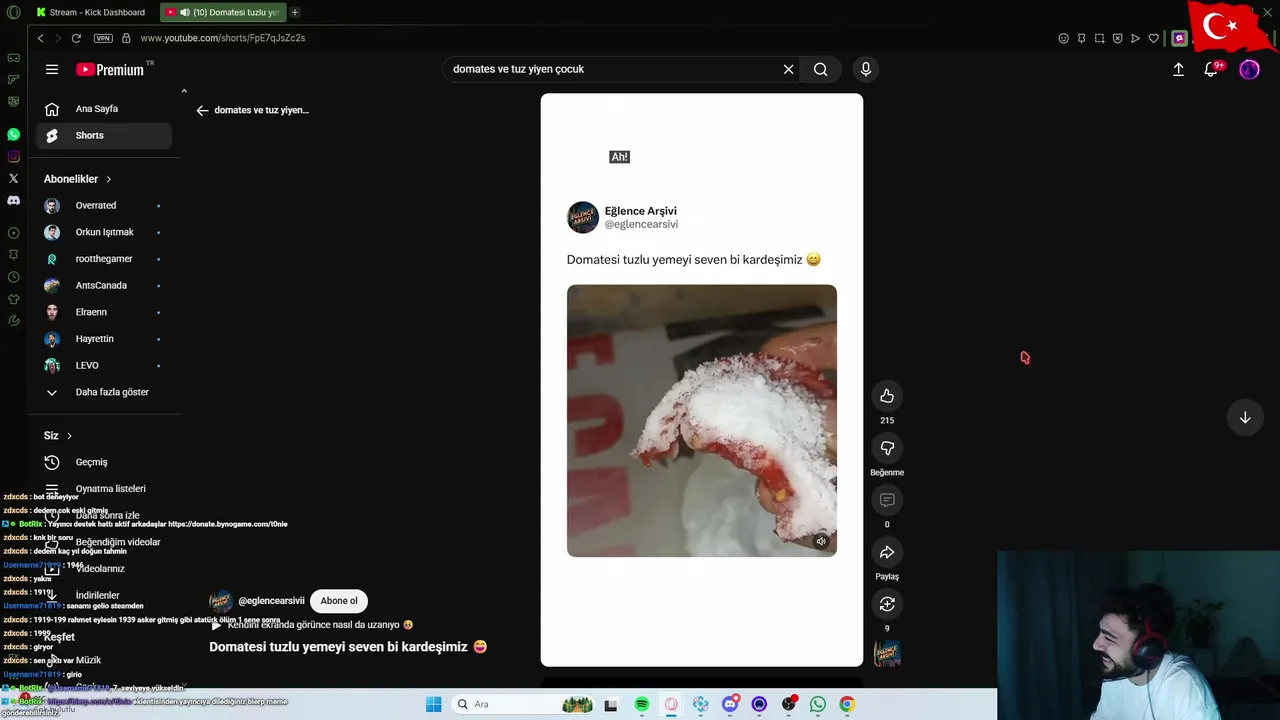Open the YouTube account avatar menu
The height and width of the screenshot is (720, 1280).
1249,69
